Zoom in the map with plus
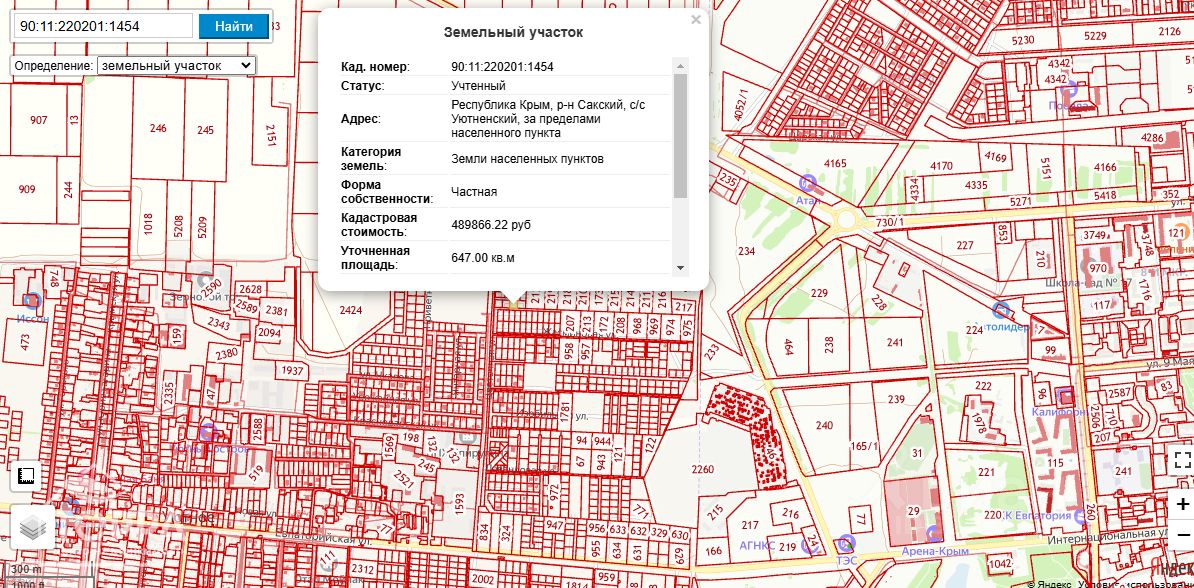The image size is (1194, 588). click(x=1182, y=504)
